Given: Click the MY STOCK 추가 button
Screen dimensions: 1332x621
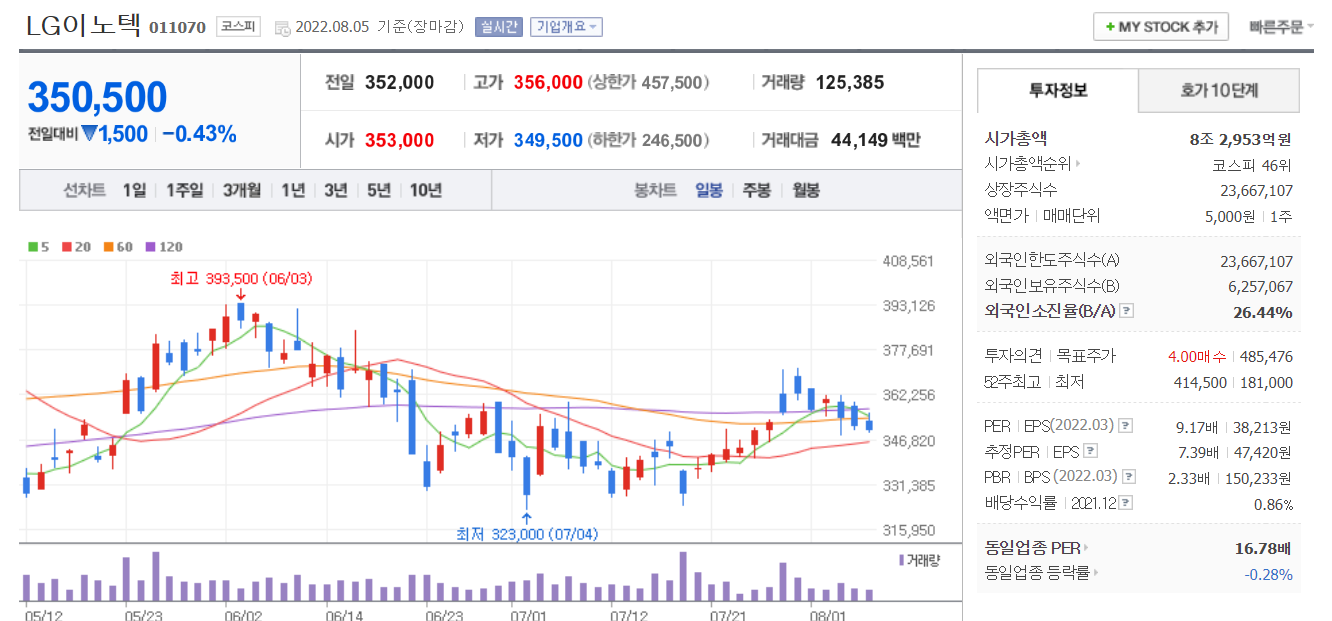Looking at the screenshot, I should coord(1161,27).
